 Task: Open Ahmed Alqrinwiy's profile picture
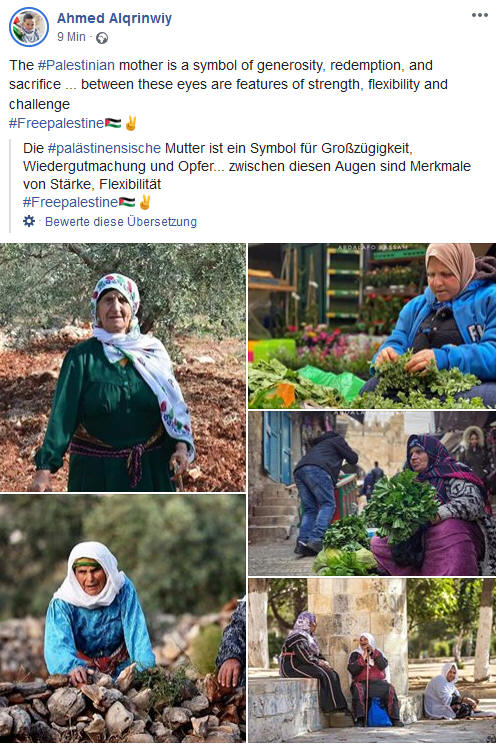pos(29,27)
